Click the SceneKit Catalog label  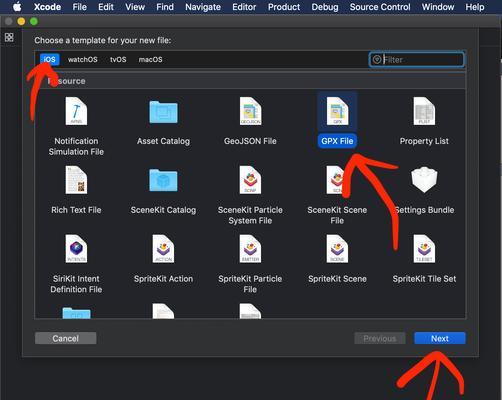pyautogui.click(x=163, y=210)
